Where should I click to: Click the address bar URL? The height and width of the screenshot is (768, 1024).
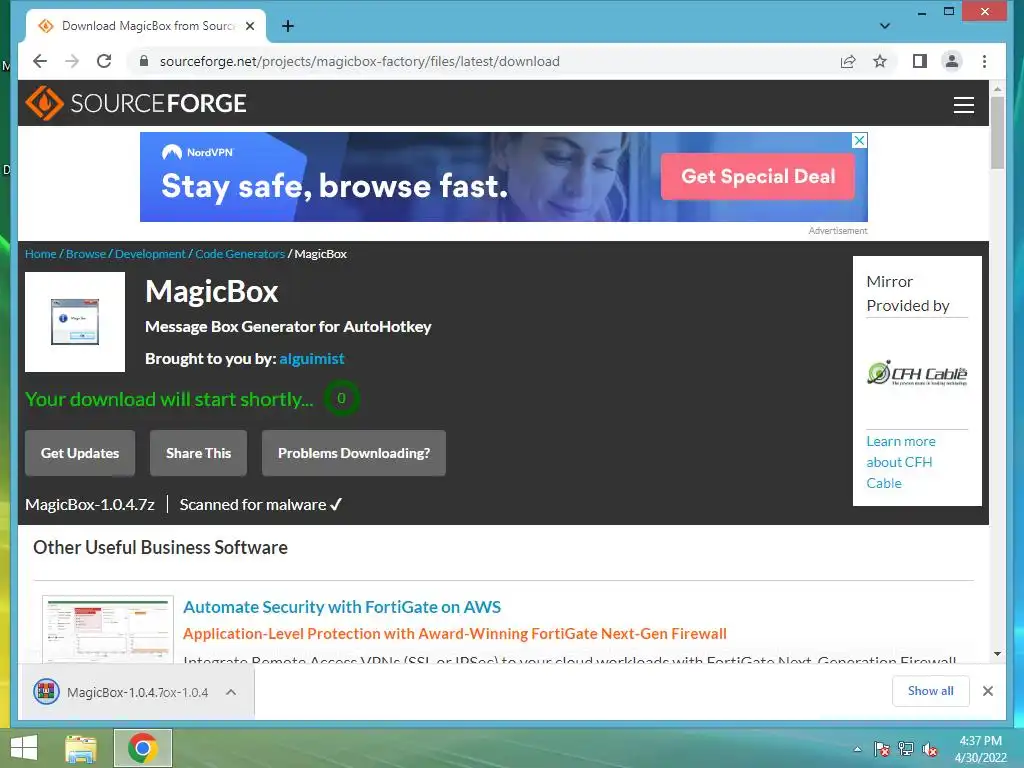coord(360,61)
